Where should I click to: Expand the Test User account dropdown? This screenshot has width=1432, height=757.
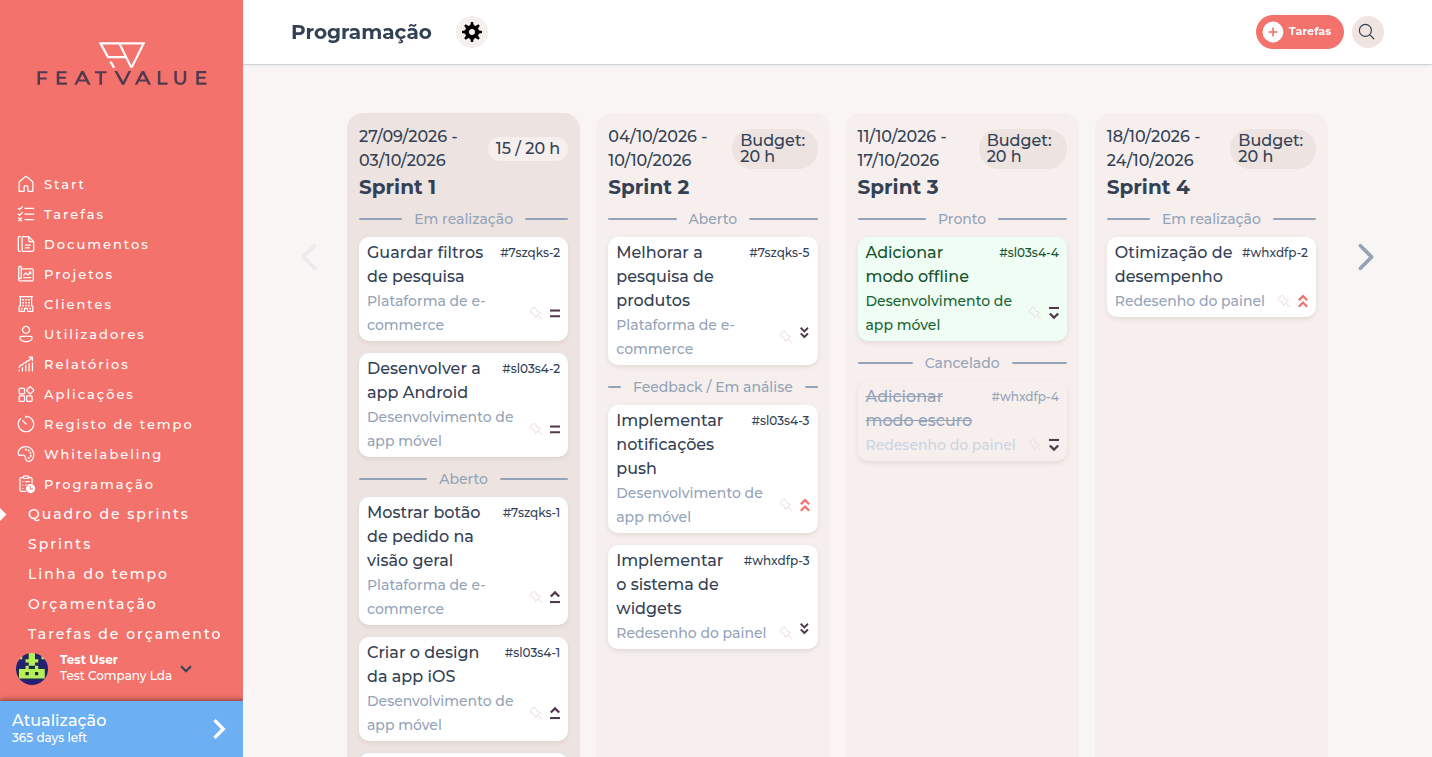point(186,668)
